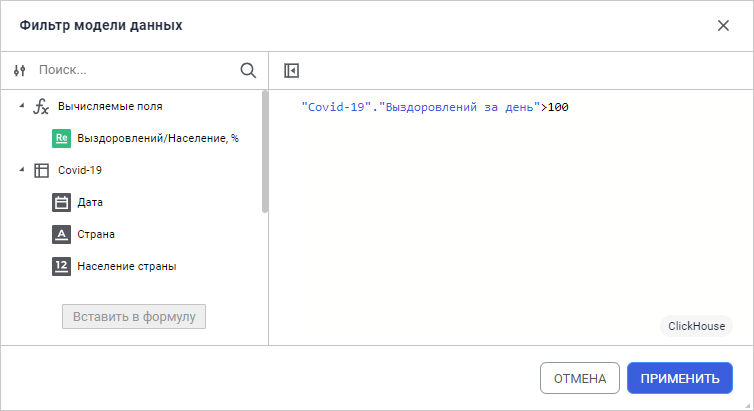Click the filter settings icon beside search

[x=19, y=71]
